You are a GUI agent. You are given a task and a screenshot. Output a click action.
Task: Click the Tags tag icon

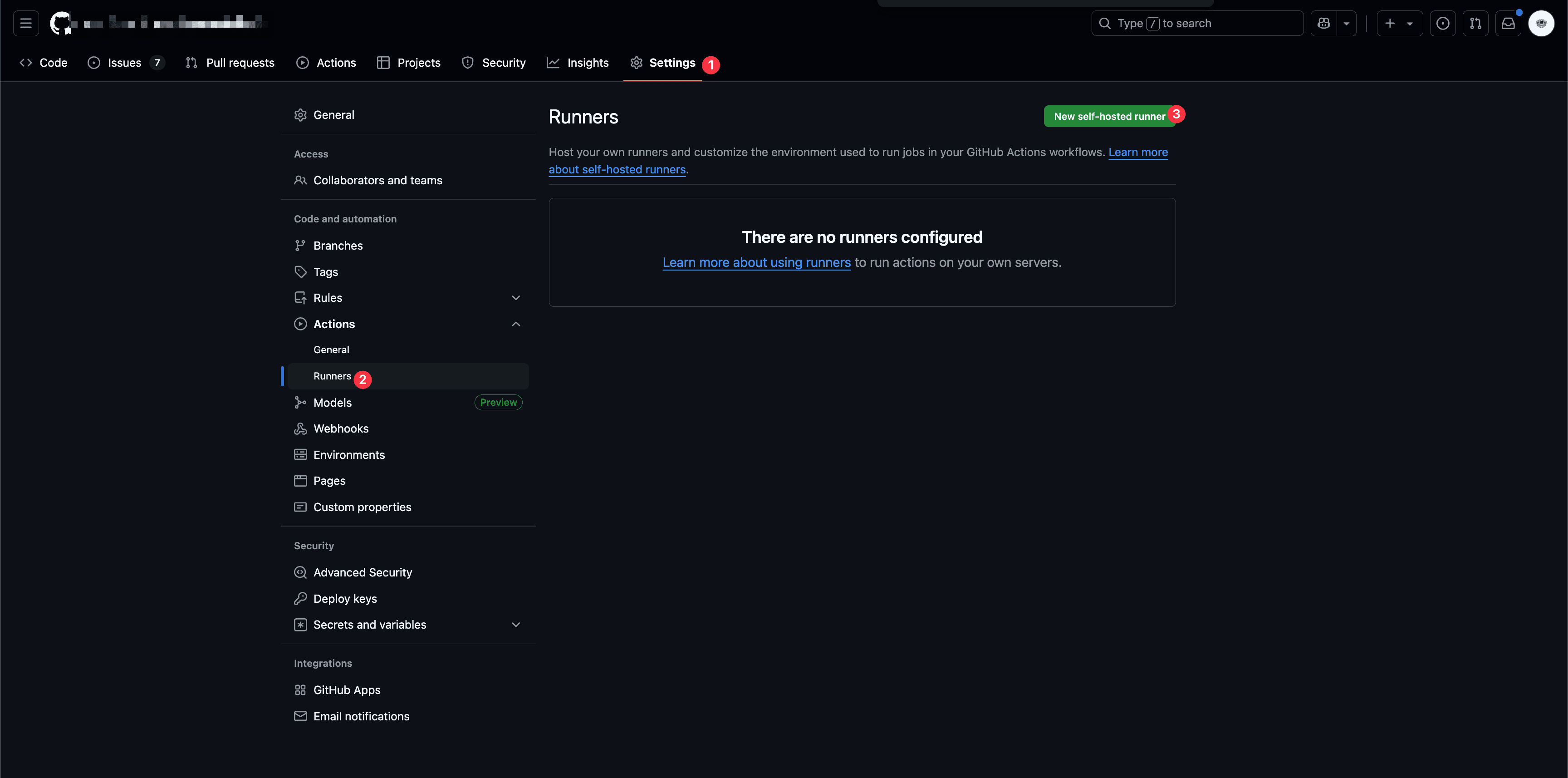tap(300, 271)
